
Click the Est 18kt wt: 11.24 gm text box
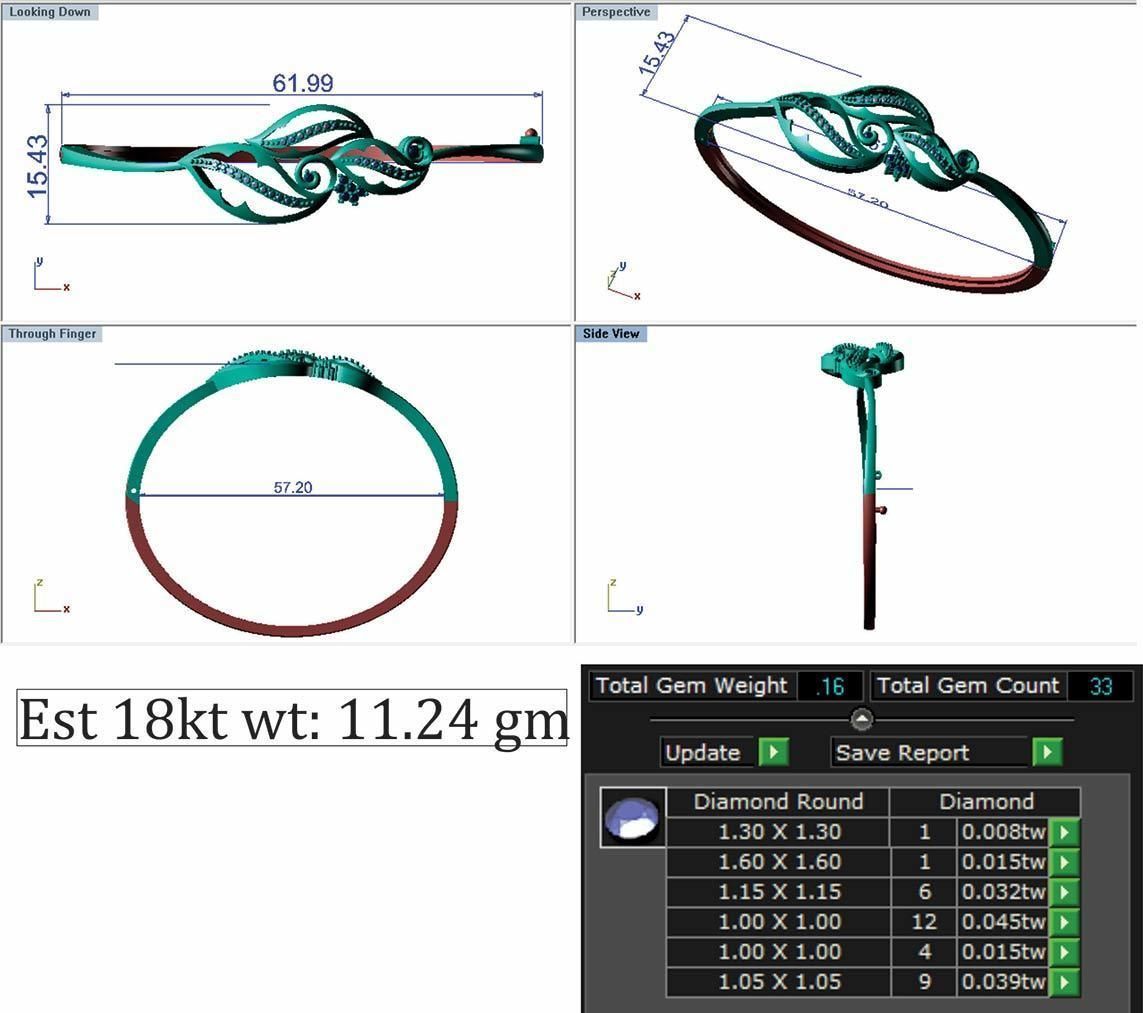[292, 718]
